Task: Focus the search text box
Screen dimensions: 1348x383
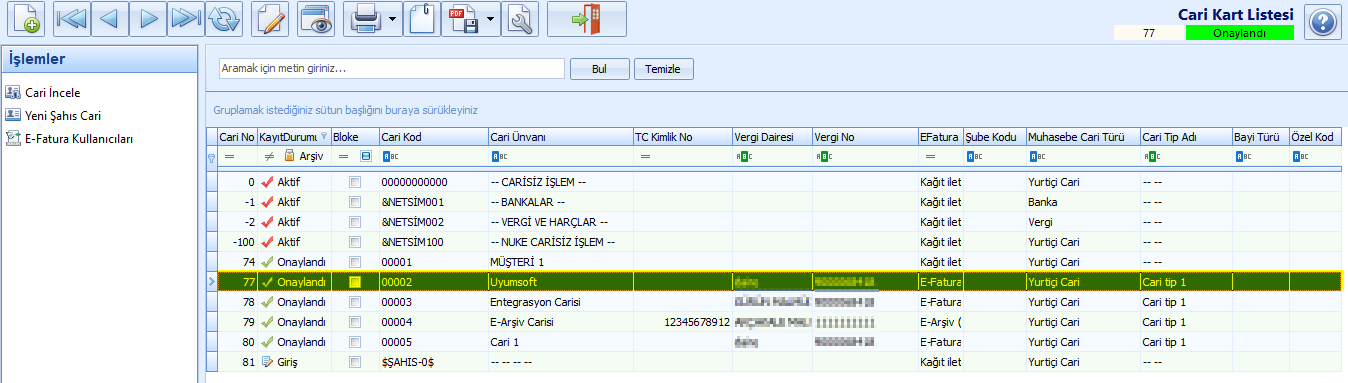Action: point(392,68)
